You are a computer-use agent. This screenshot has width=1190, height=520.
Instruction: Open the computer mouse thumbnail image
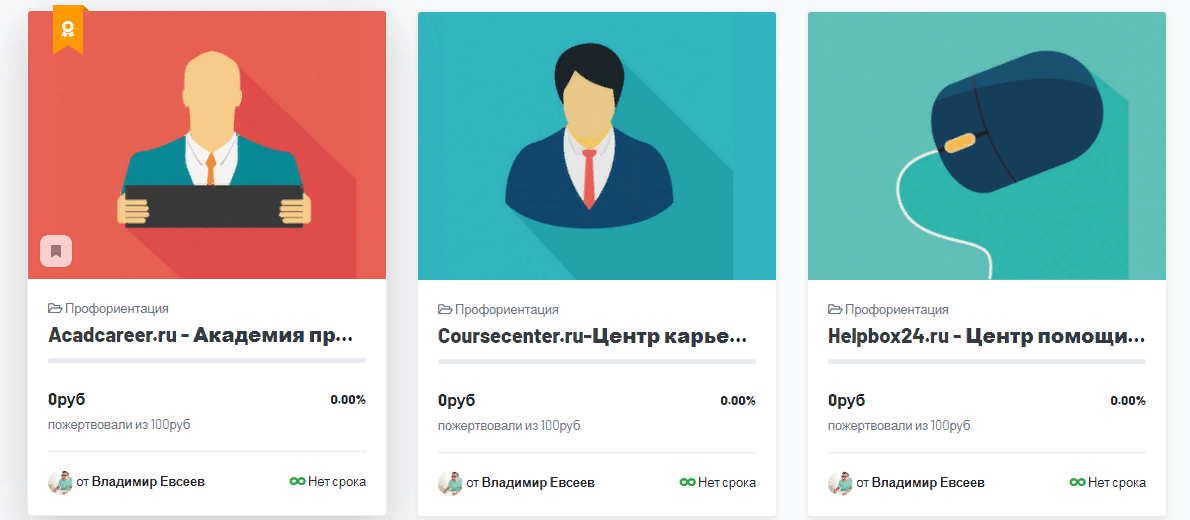(x=987, y=145)
